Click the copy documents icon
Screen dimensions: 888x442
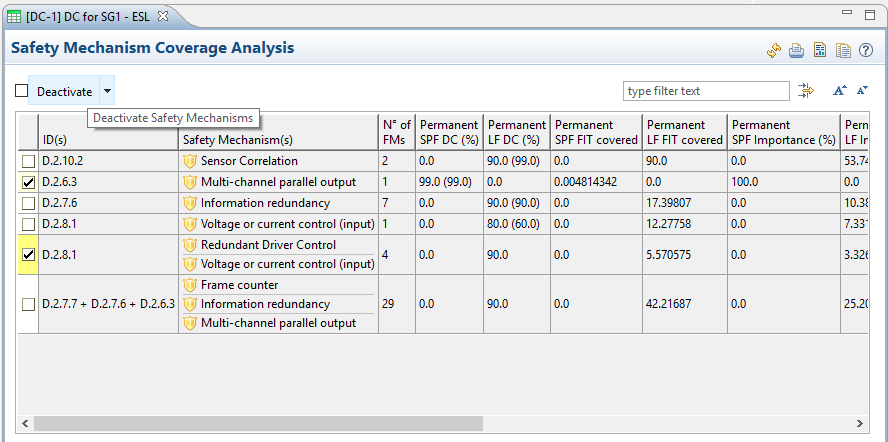click(x=843, y=50)
